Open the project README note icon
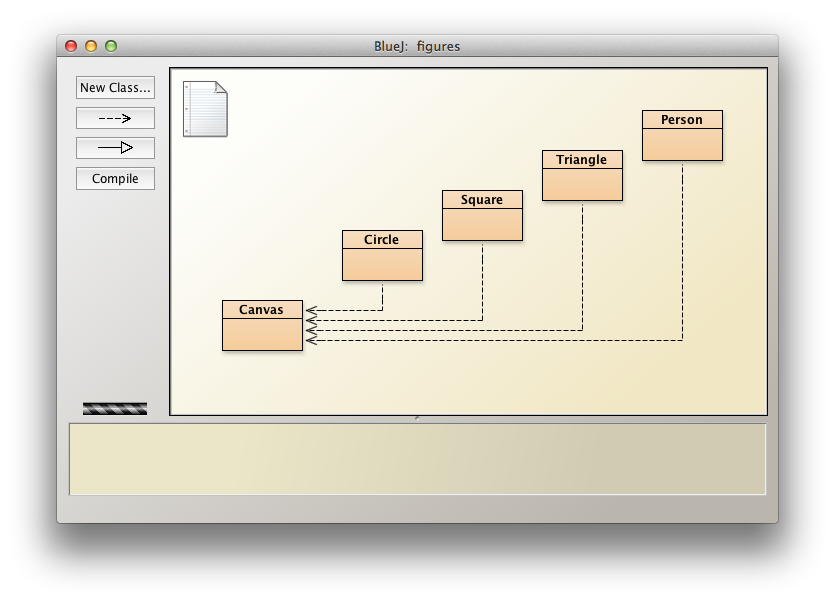The width and height of the screenshot is (835, 602). 205,108
